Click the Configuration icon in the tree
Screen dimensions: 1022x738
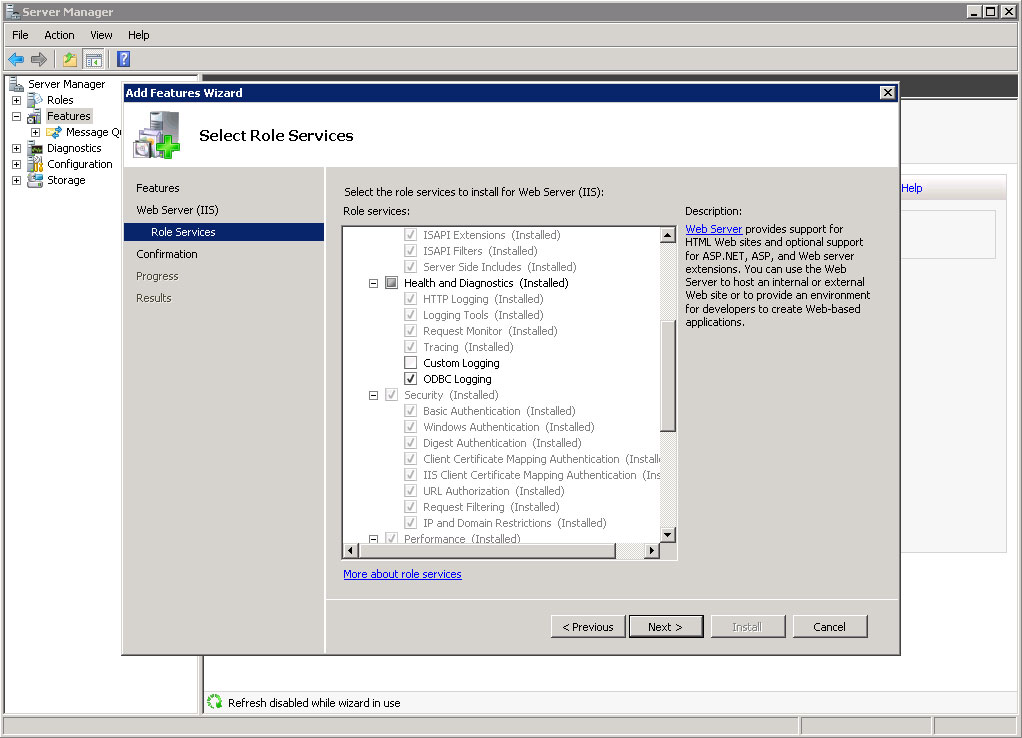coord(35,164)
